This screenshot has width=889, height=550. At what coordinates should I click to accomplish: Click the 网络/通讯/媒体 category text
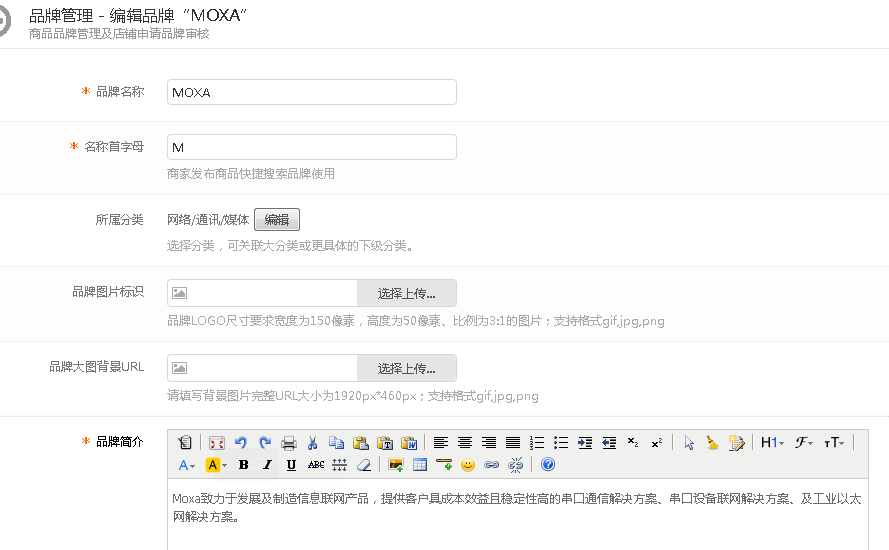208,220
